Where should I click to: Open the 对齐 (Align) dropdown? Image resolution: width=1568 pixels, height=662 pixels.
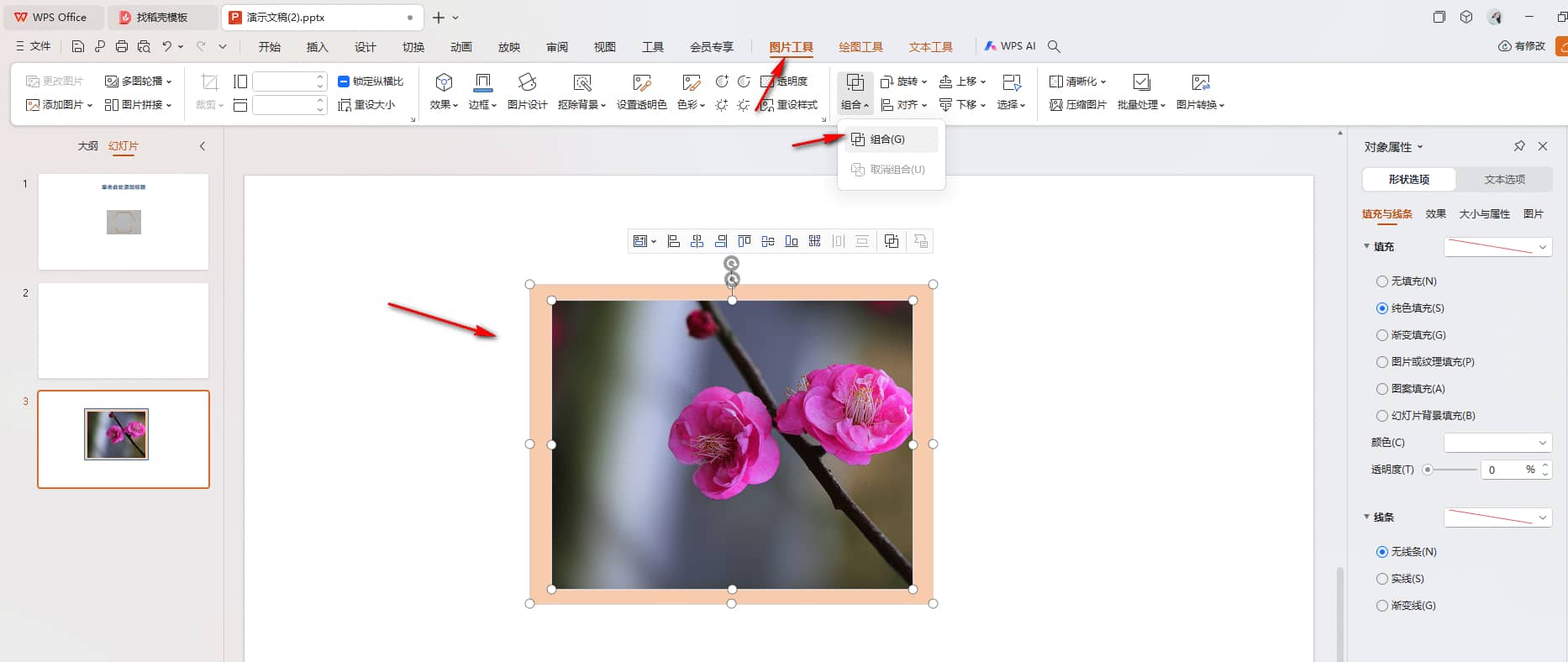[903, 105]
